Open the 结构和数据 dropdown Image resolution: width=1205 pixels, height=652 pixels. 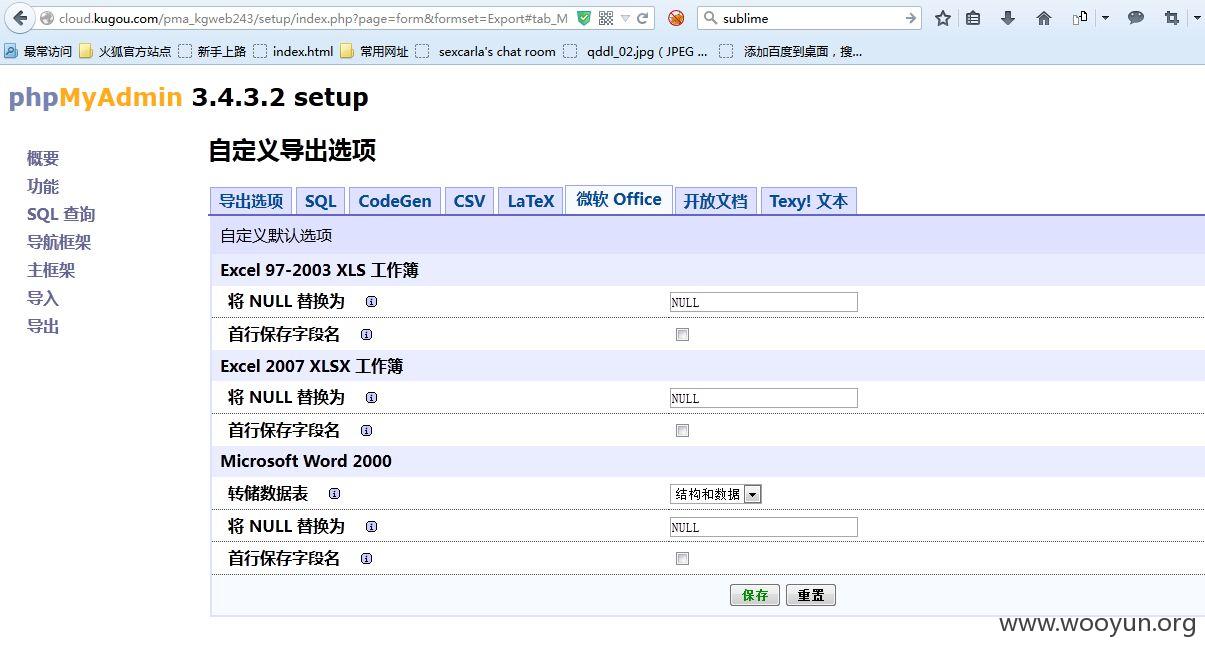(716, 494)
